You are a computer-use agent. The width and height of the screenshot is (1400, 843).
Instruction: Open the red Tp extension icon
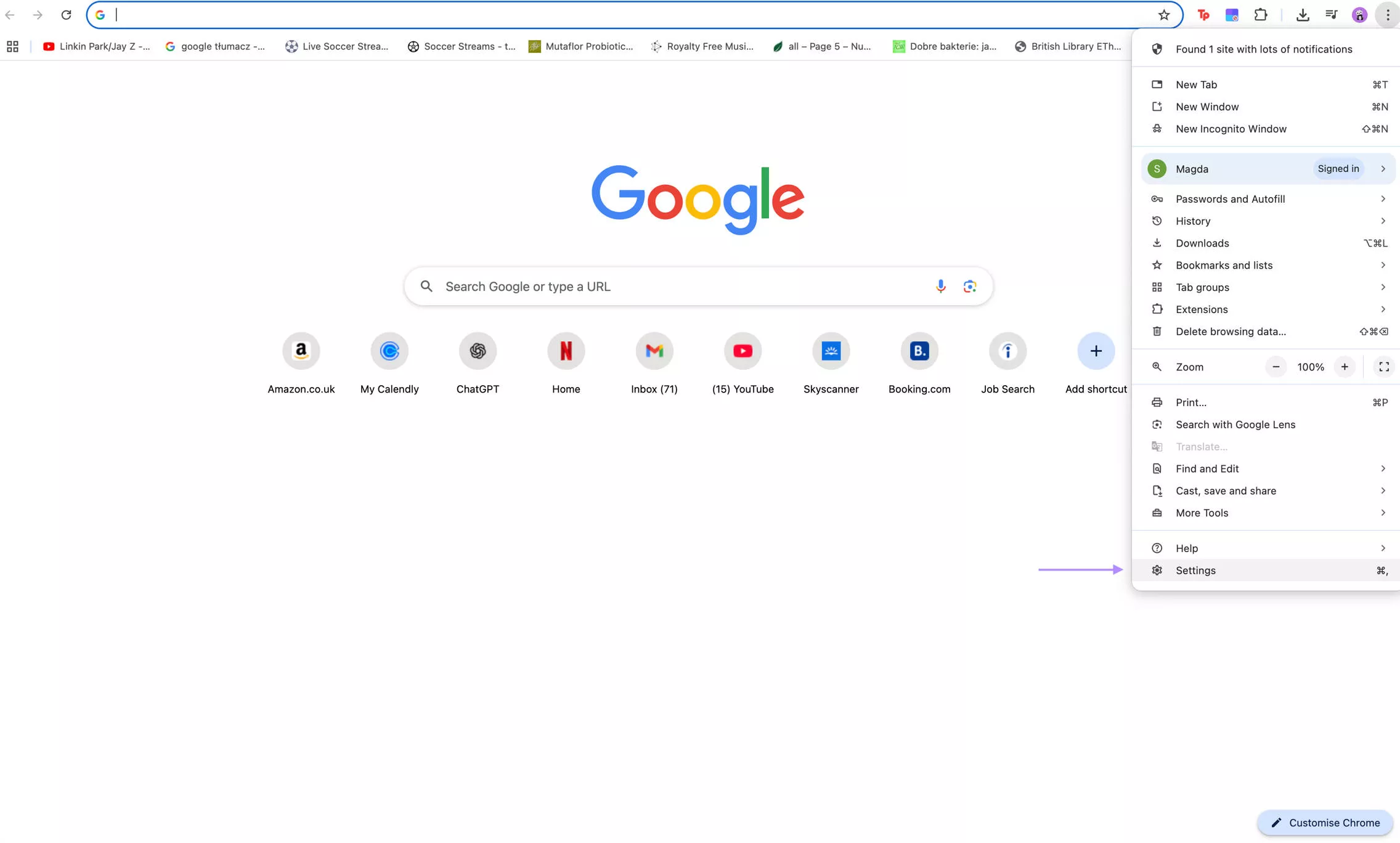(x=1203, y=15)
